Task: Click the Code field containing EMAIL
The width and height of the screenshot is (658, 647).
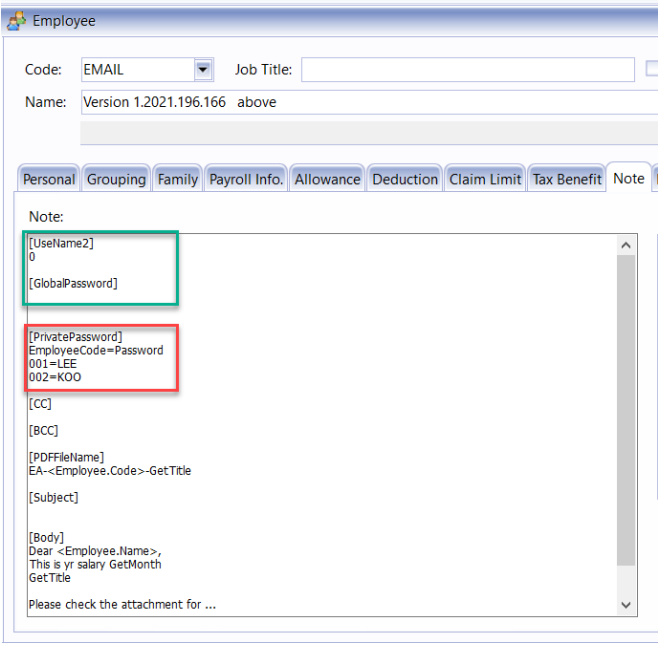Action: (x=136, y=69)
